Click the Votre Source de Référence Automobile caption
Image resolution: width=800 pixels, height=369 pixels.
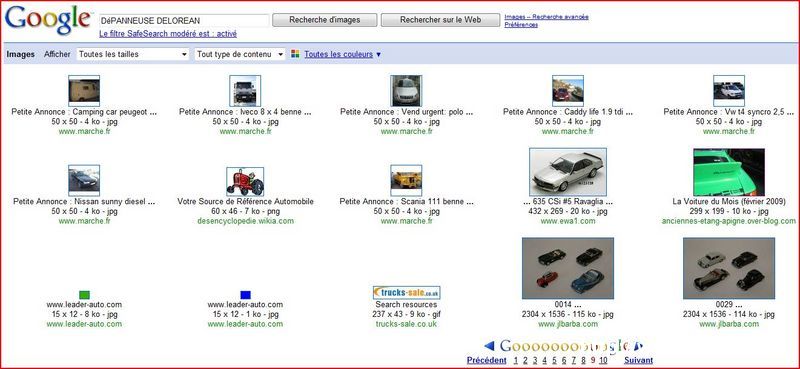pos(245,202)
